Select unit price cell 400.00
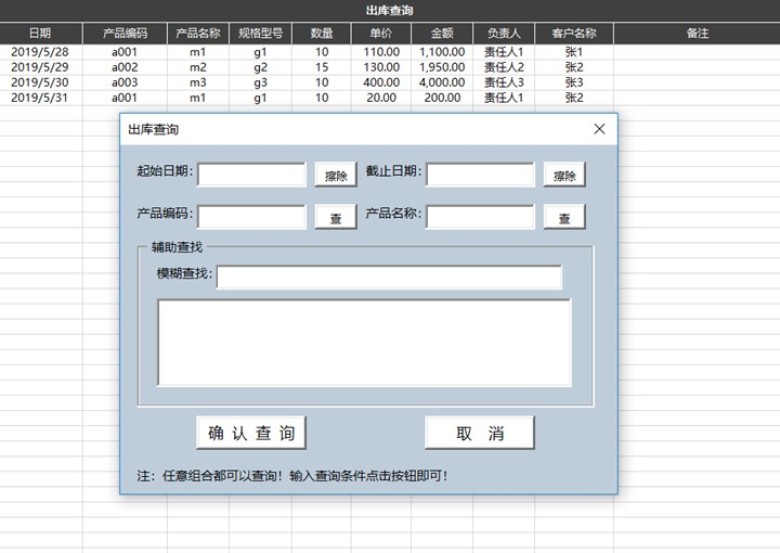This screenshot has height=553, width=780. tap(382, 83)
